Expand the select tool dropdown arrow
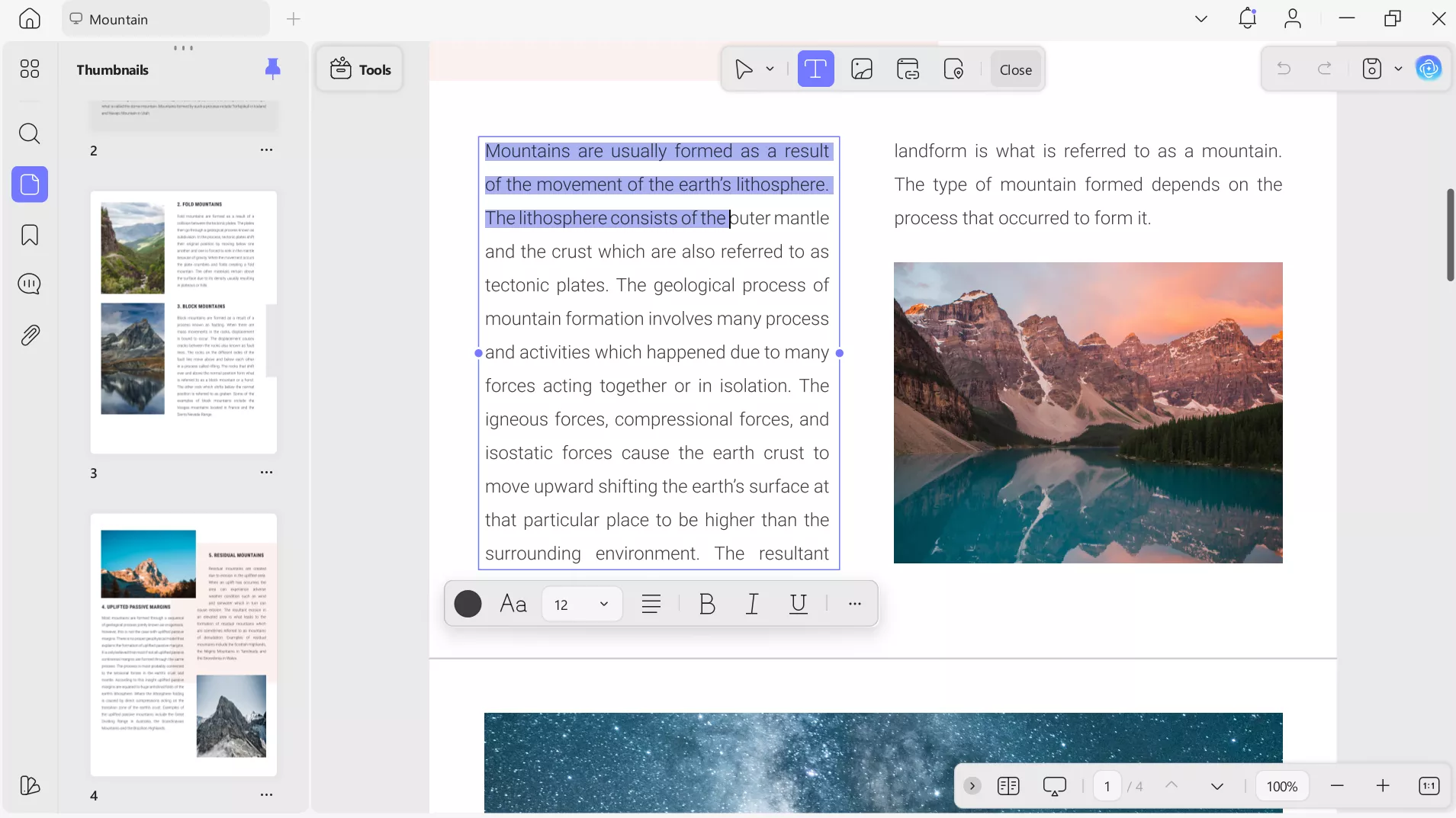 770,69
